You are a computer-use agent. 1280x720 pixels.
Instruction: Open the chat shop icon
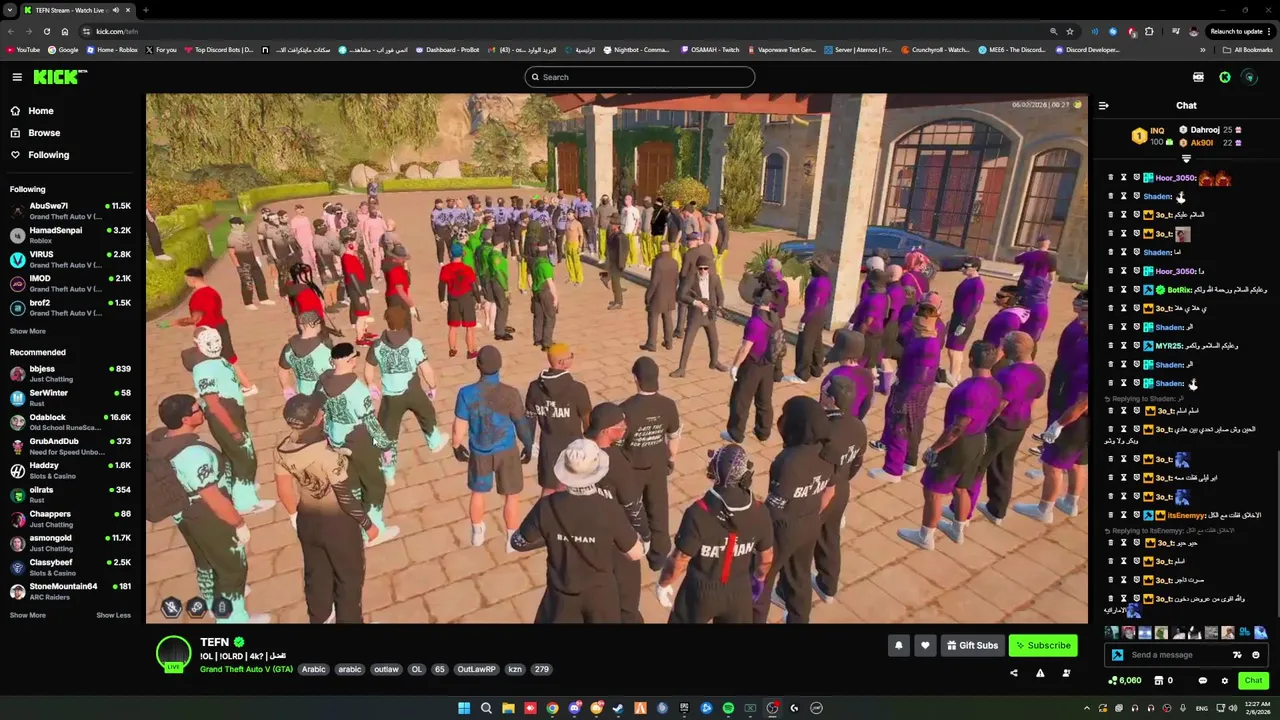pos(1159,680)
